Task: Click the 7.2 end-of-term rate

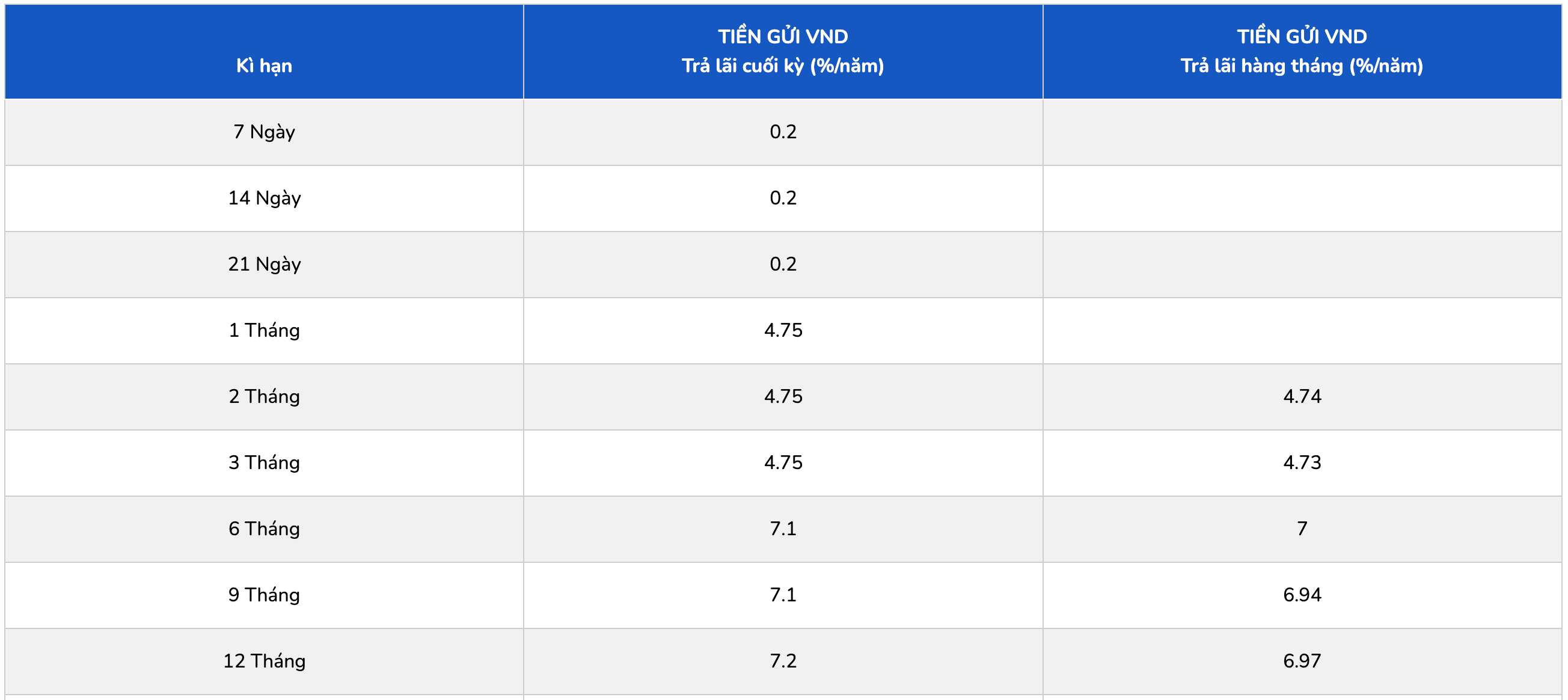Action: (783, 661)
